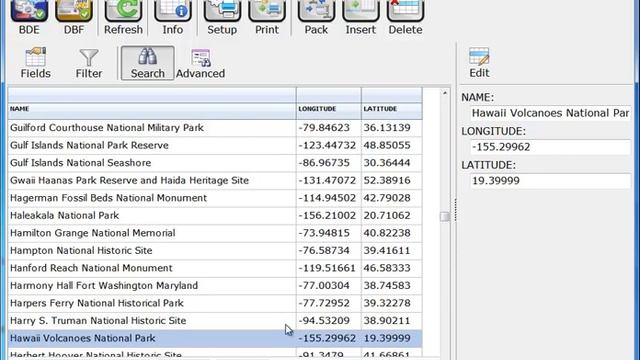
Task: Click latitude cell 52.38916
Action: tap(392, 180)
